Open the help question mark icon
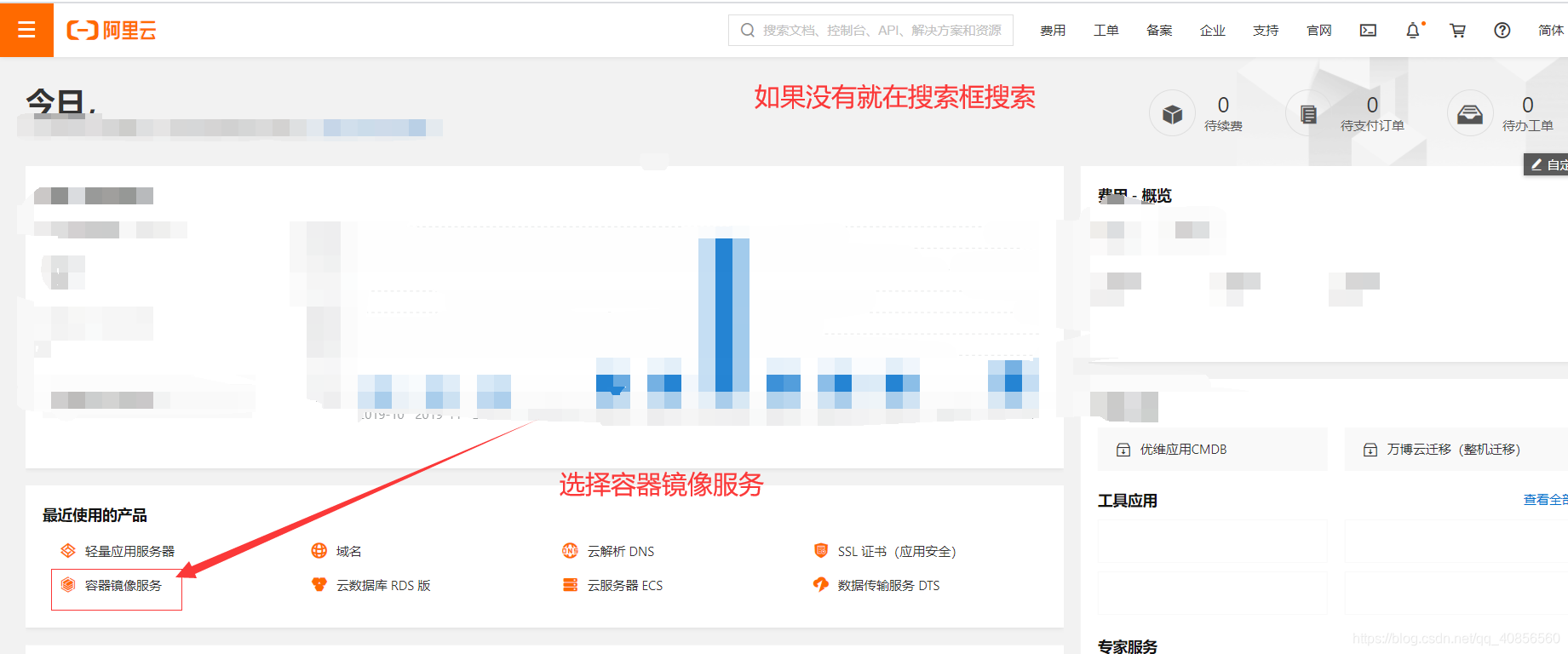The width and height of the screenshot is (1568, 654). tap(1502, 31)
